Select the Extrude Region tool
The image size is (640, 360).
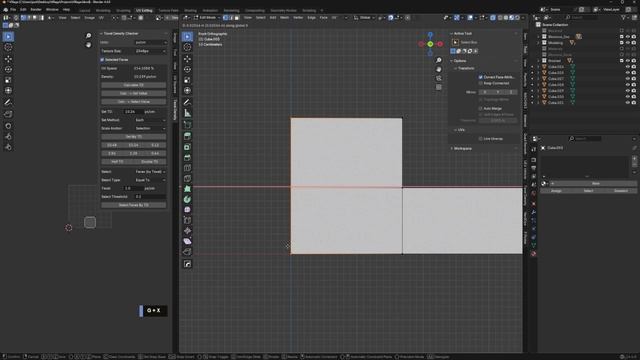click(x=187, y=136)
